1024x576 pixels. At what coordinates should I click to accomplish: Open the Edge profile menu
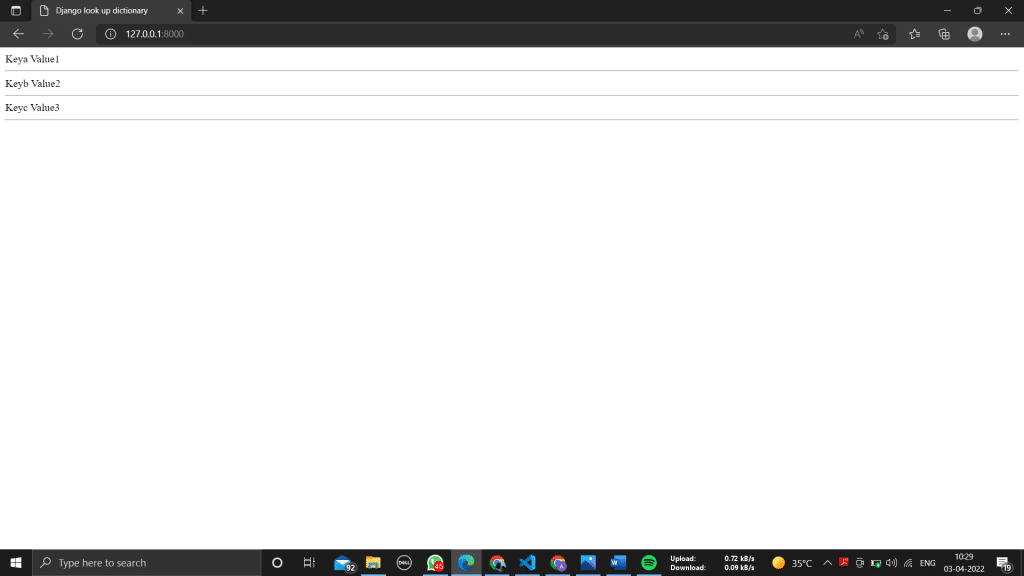(x=975, y=33)
